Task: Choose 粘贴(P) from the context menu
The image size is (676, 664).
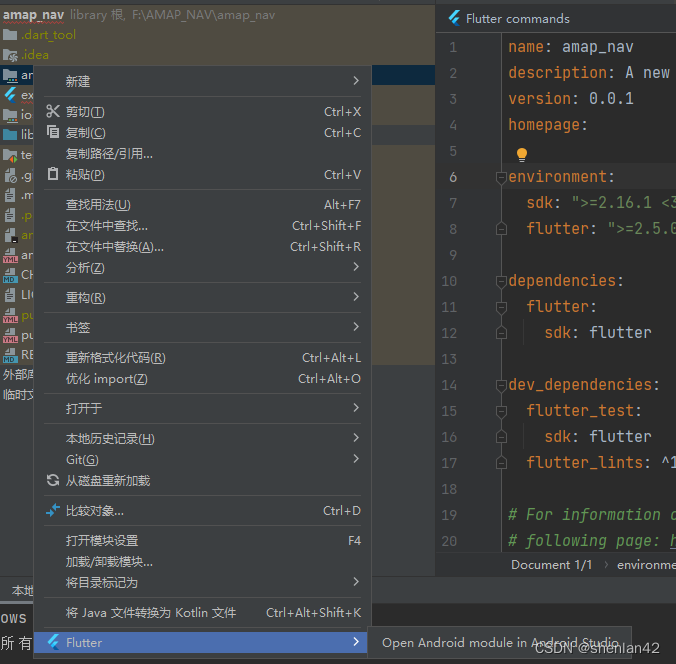Action: 202,174
